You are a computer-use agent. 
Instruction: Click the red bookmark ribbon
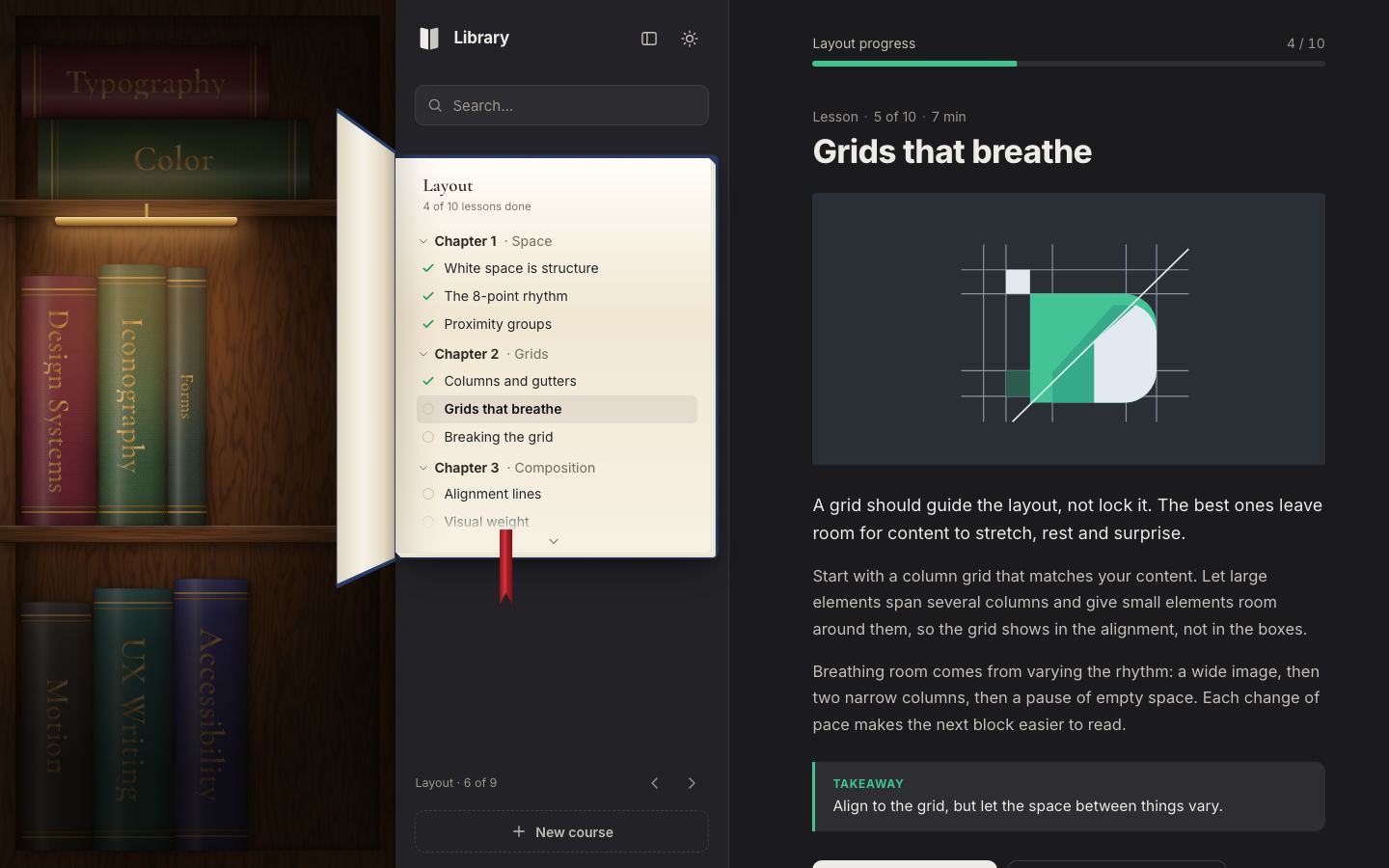point(505,566)
